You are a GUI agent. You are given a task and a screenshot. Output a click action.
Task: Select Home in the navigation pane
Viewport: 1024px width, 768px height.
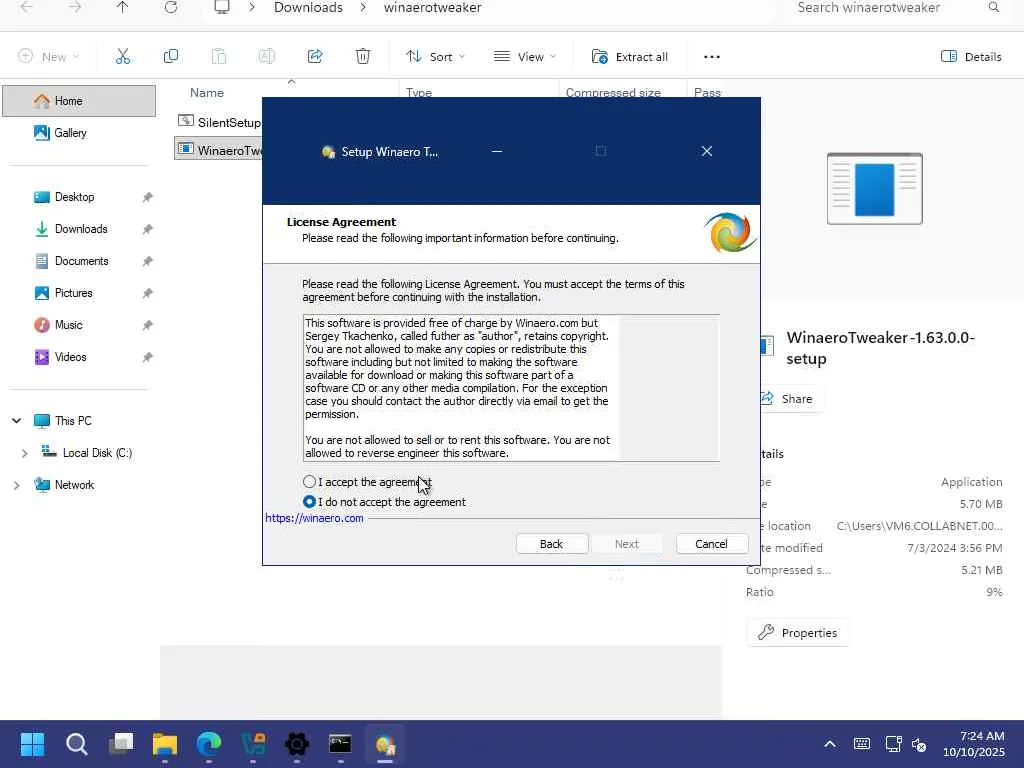[x=79, y=101]
